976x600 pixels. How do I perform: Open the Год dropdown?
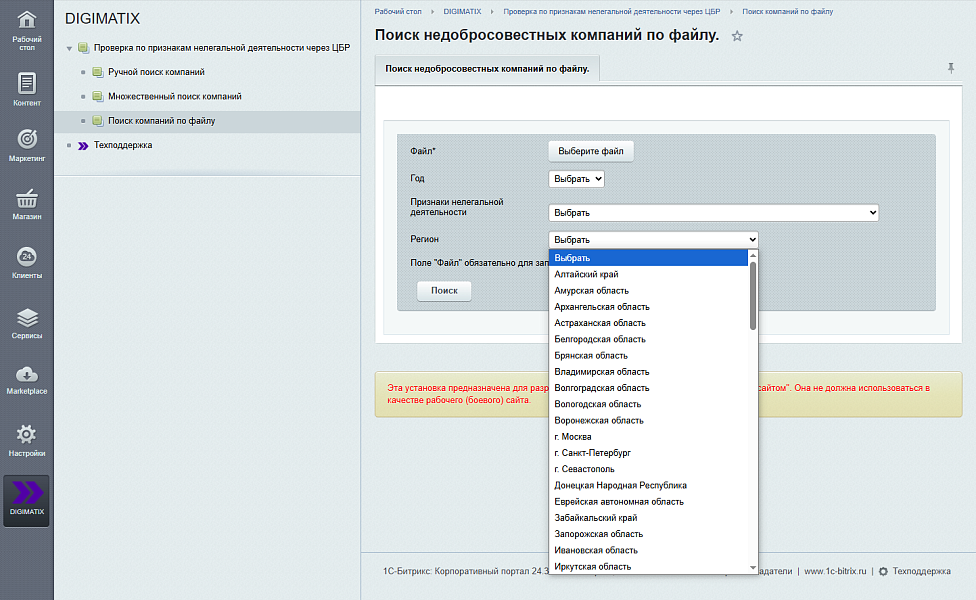[x=576, y=179]
